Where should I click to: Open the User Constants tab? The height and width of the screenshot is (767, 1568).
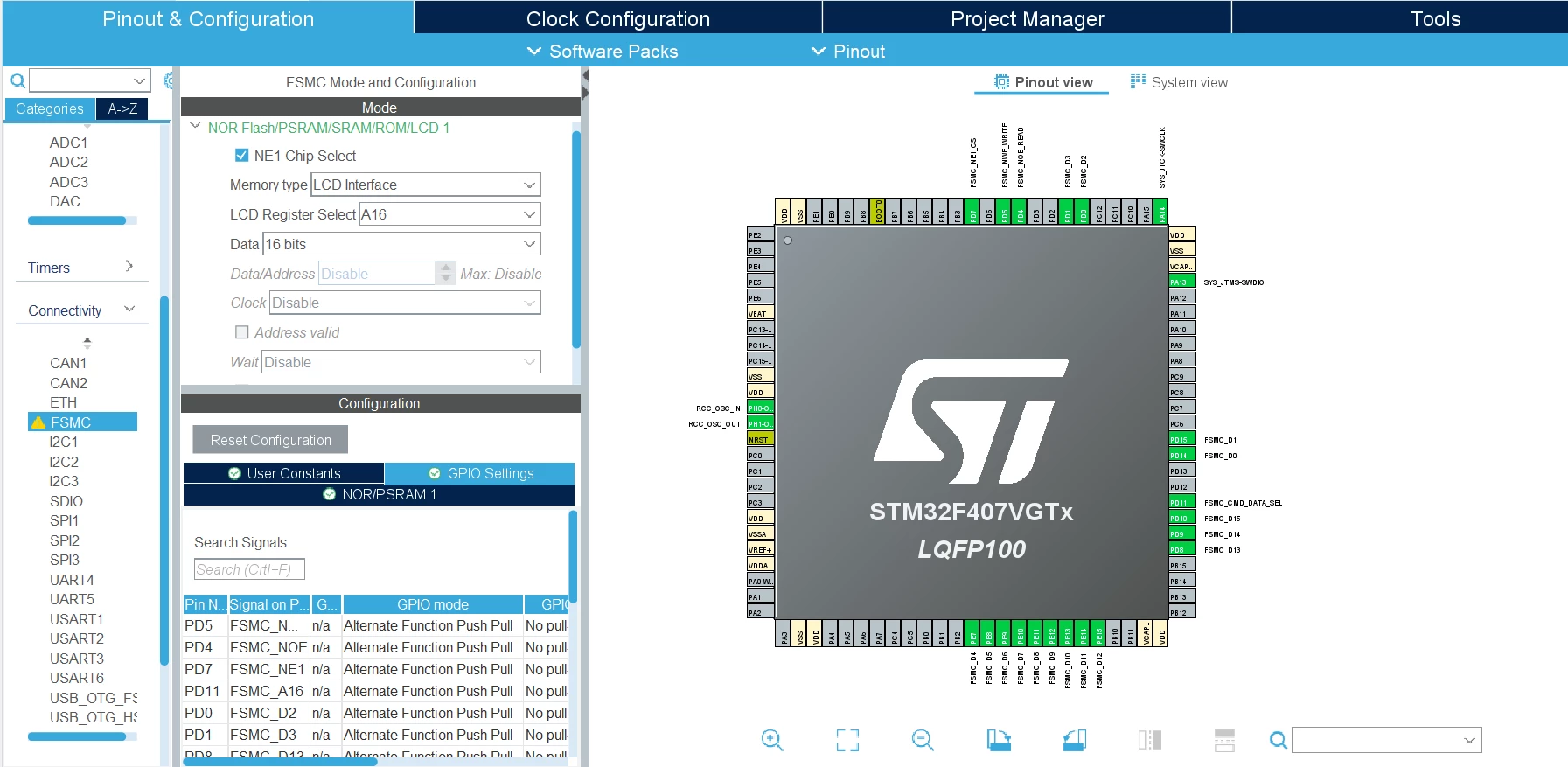click(284, 473)
